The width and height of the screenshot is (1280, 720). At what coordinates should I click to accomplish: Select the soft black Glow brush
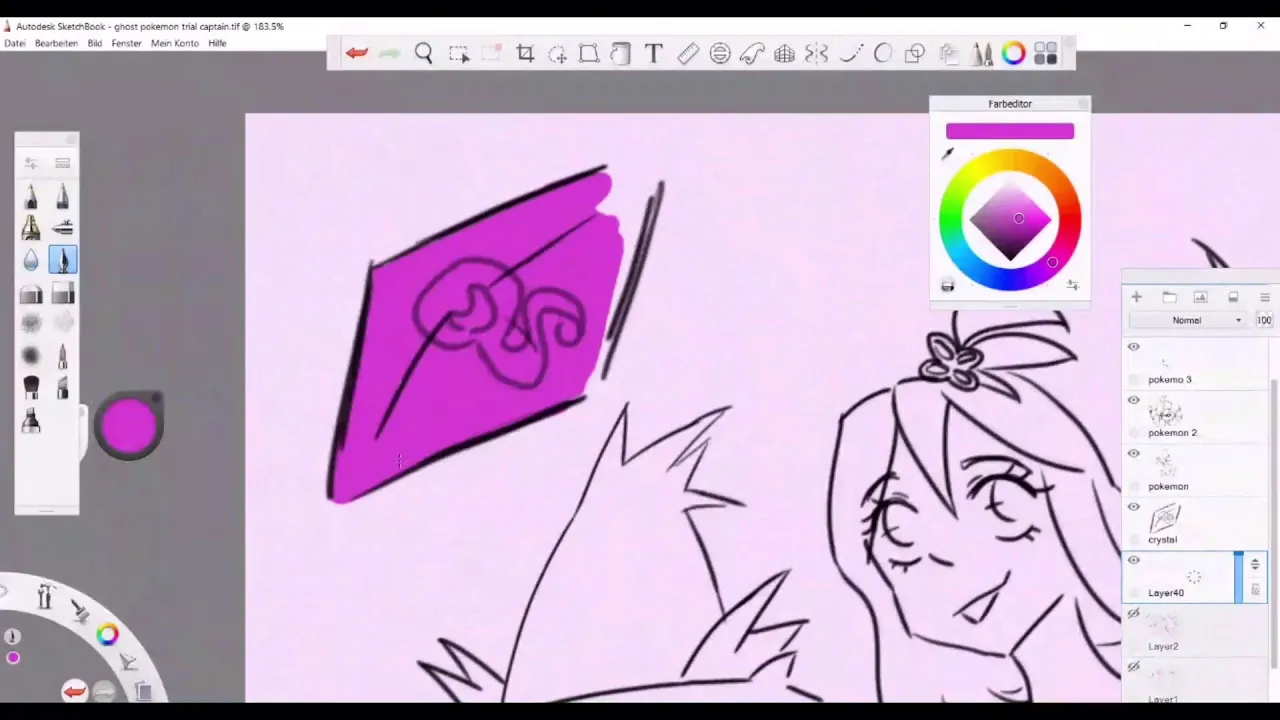(31, 356)
